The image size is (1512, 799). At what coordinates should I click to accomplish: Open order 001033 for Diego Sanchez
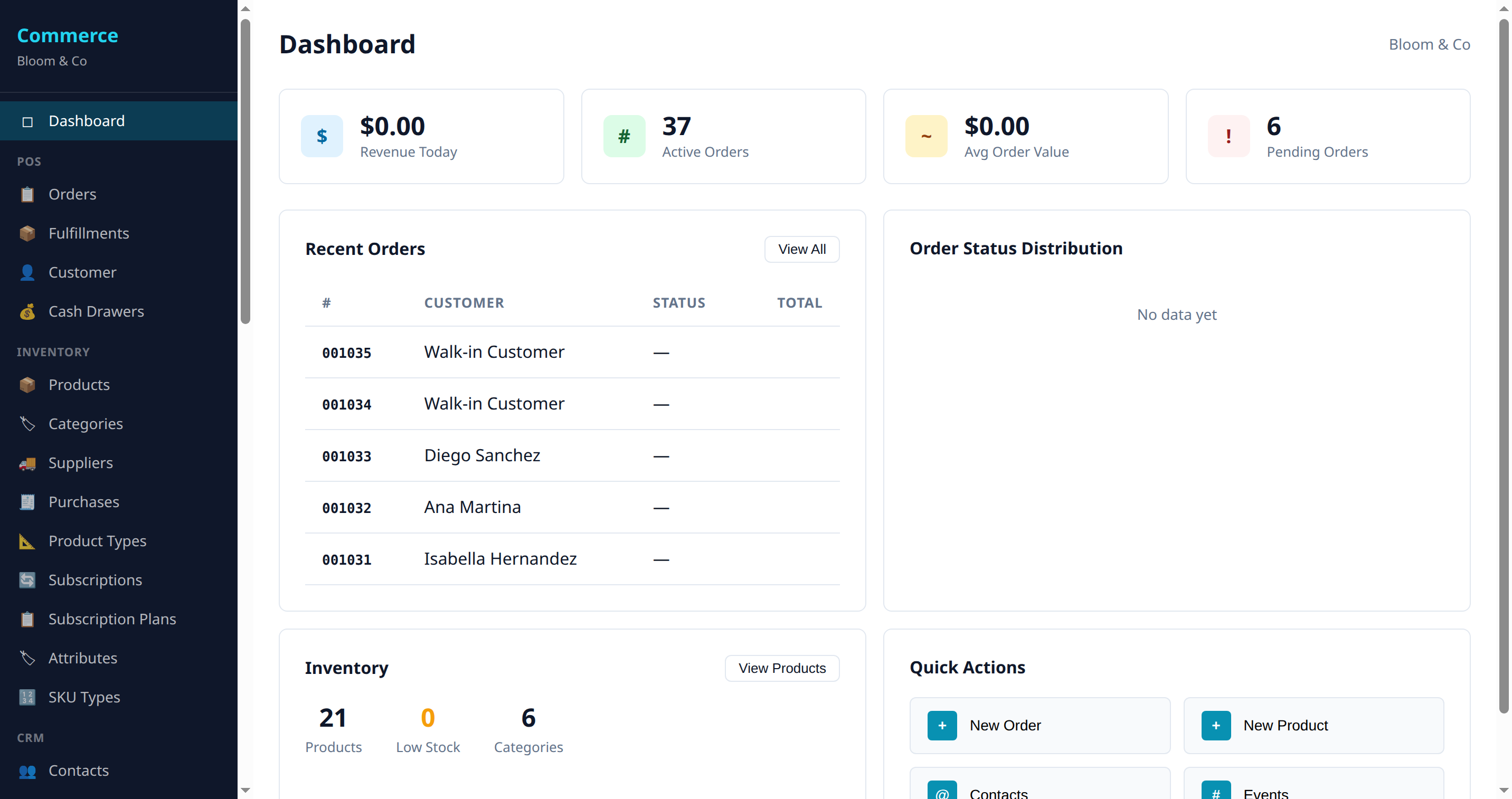481,455
